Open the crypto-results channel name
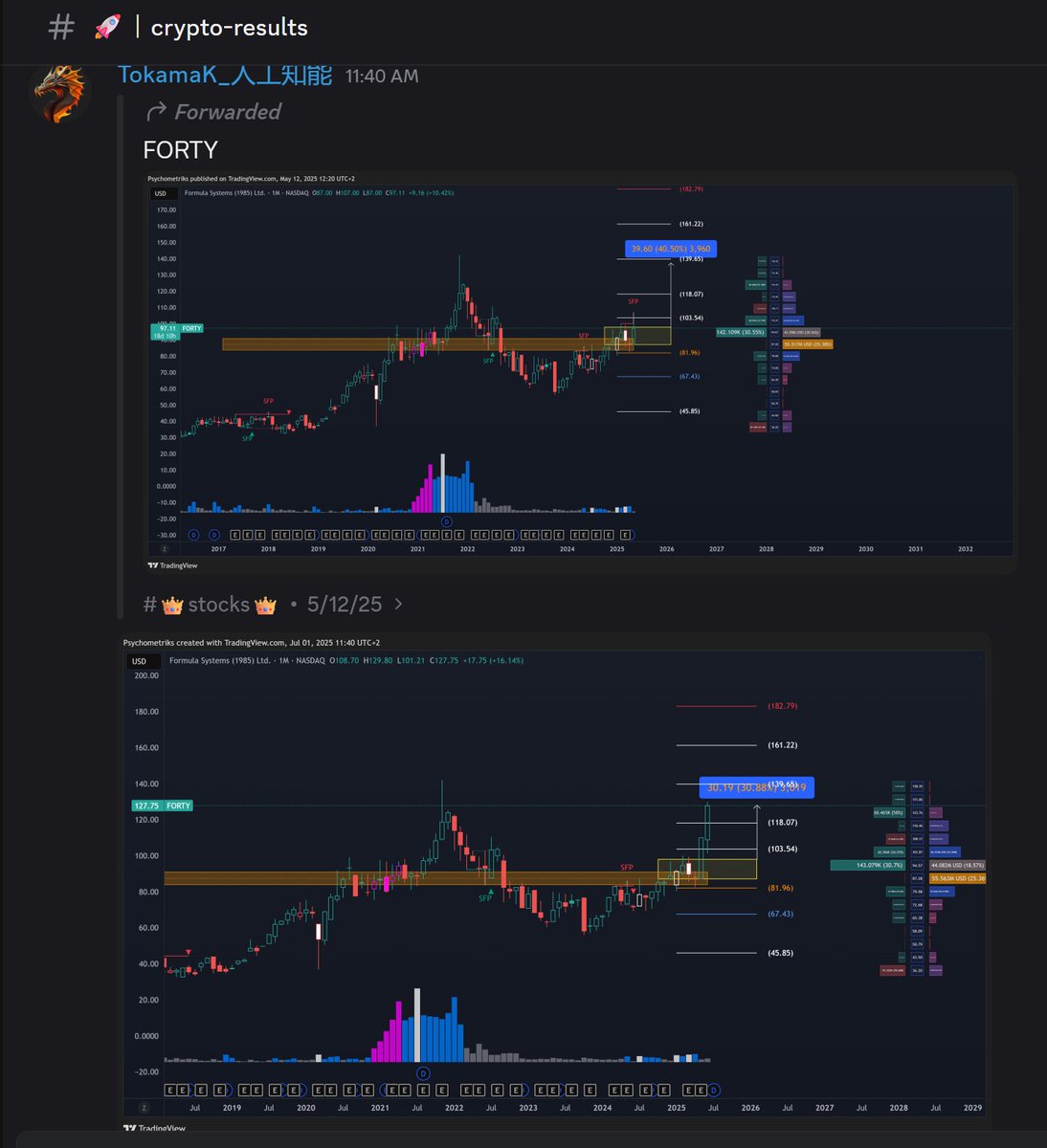 pos(230,27)
